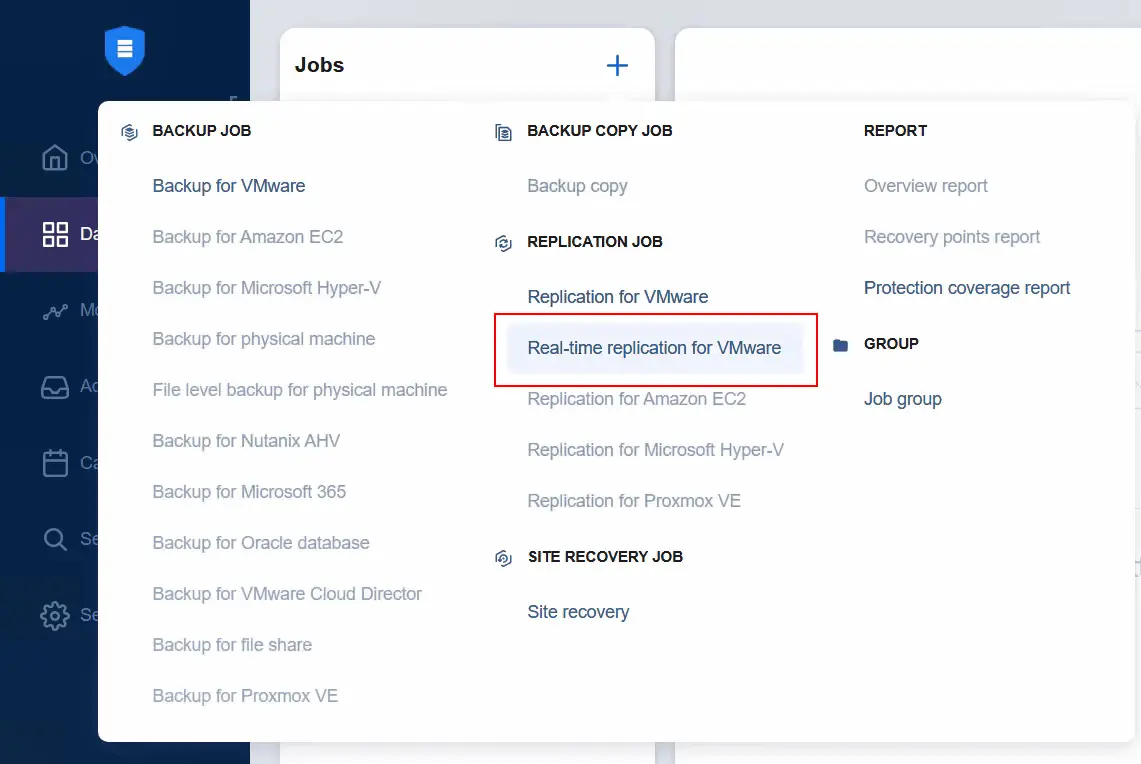Open the Protection coverage report
This screenshot has width=1141, height=764.
(967, 288)
